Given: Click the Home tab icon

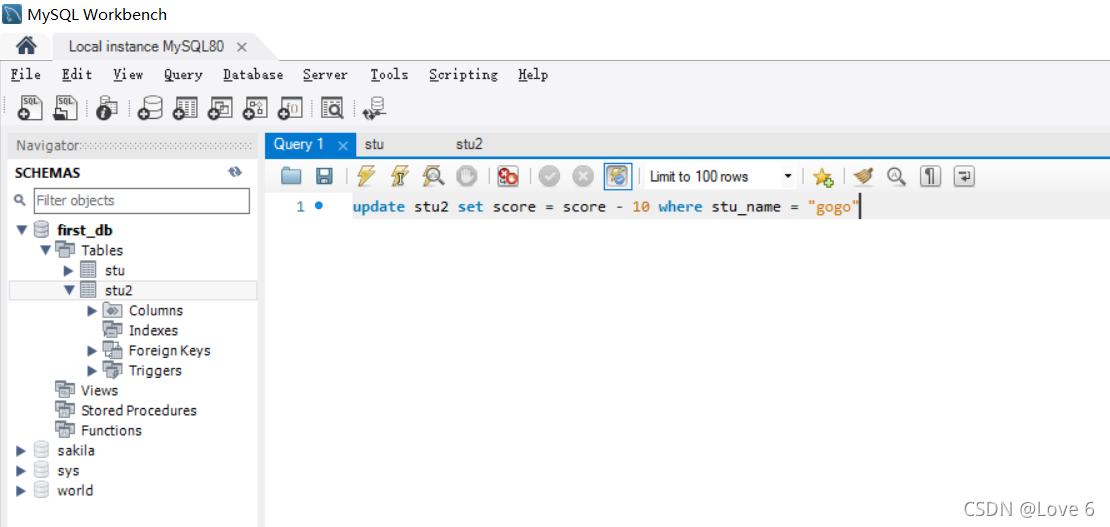Looking at the screenshot, I should tap(26, 47).
